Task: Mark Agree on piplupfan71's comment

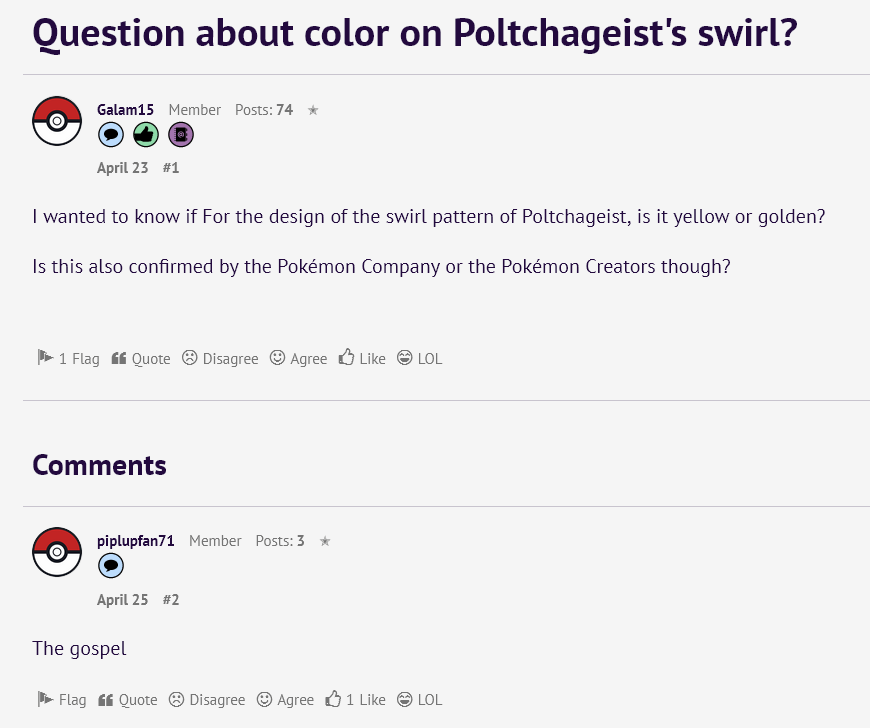Action: pyautogui.click(x=285, y=700)
